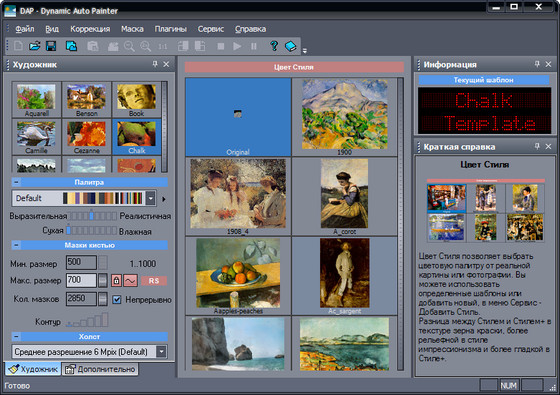The height and width of the screenshot is (395, 560).
Task: Click the curve icon beside the lock
Action: 130,281
